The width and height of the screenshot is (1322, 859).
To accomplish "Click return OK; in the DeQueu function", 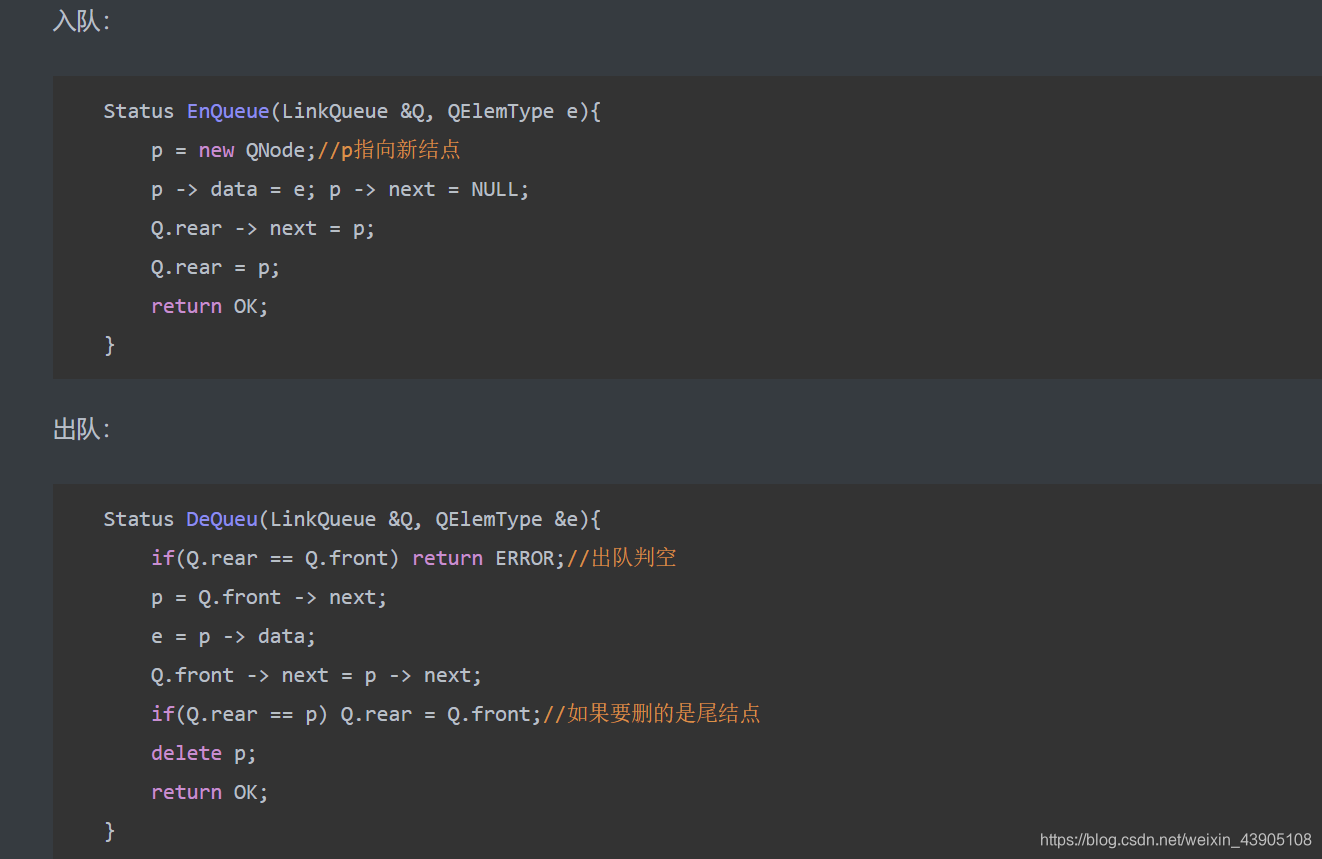I will [210, 792].
